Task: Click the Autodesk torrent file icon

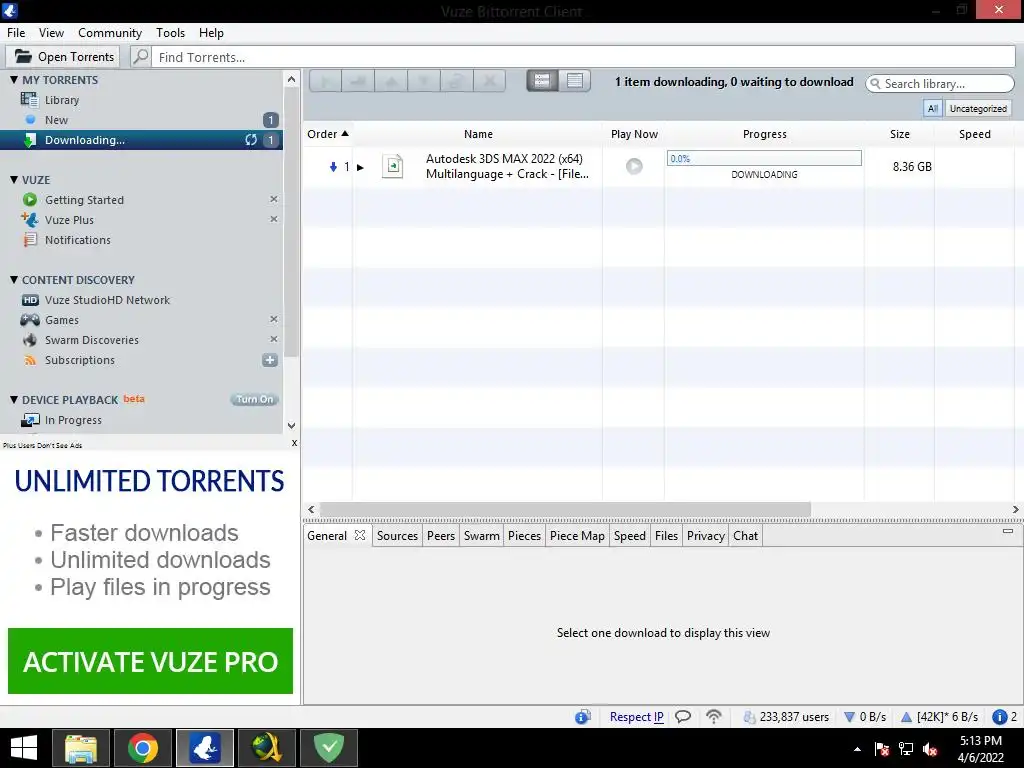Action: click(x=392, y=166)
